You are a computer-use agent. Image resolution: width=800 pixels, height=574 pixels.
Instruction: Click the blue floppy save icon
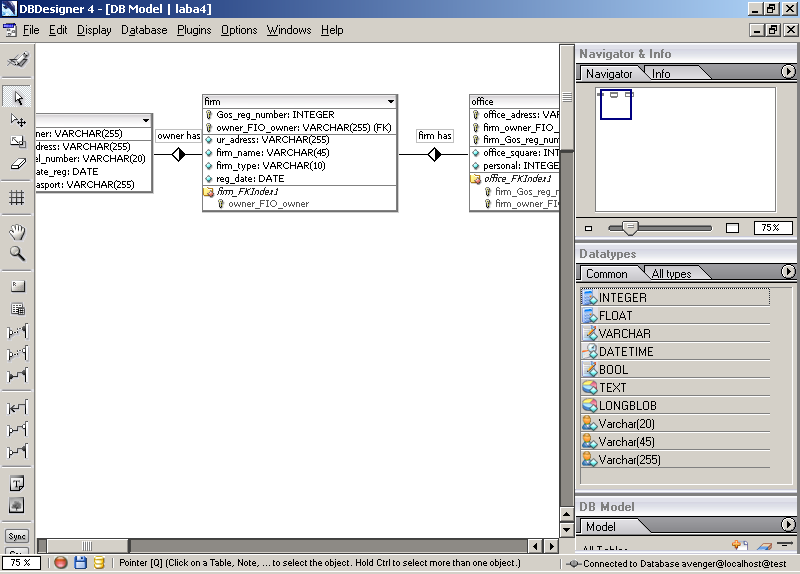tap(80, 563)
